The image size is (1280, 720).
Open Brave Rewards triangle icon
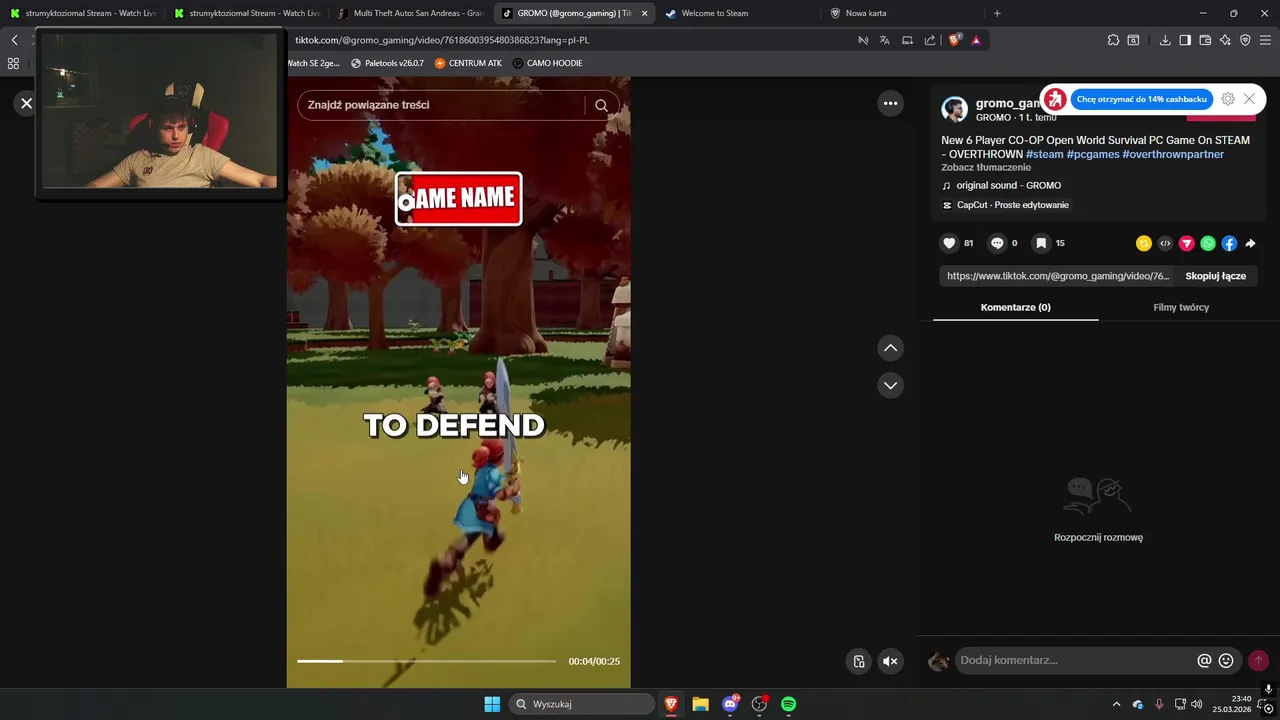[x=976, y=40]
